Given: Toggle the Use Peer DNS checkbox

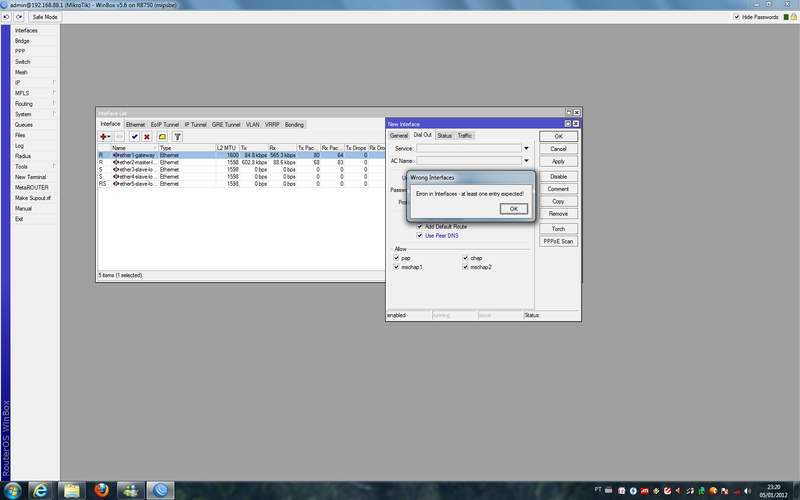Looking at the screenshot, I should tap(420, 236).
